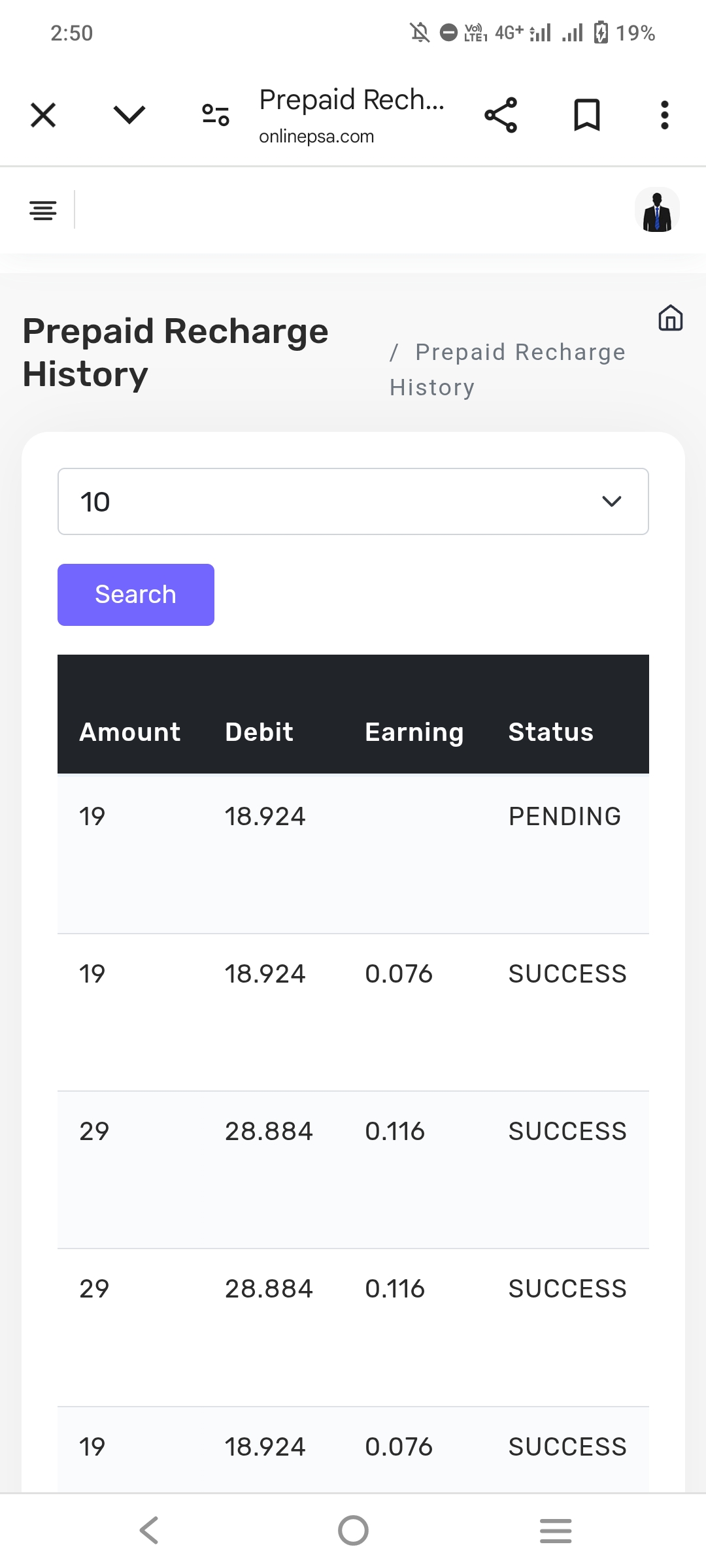Screen dimensions: 706x1568
Task: Open site settings tune icon
Action: [215, 116]
